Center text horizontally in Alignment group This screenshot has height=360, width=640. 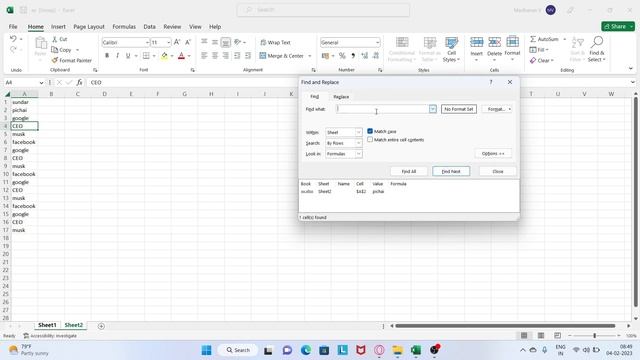(x=215, y=56)
